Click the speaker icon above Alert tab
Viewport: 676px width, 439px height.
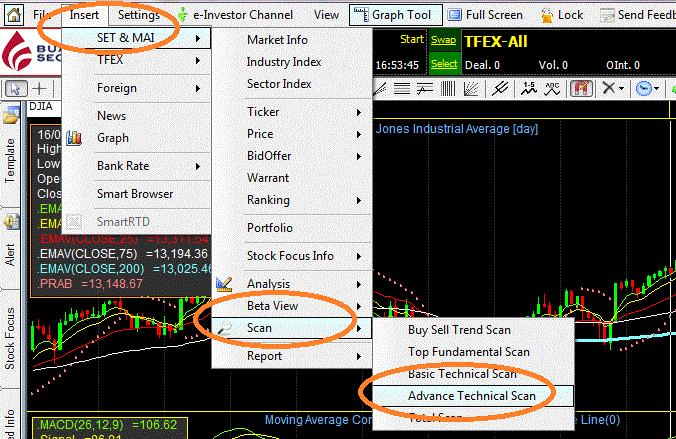point(11,222)
